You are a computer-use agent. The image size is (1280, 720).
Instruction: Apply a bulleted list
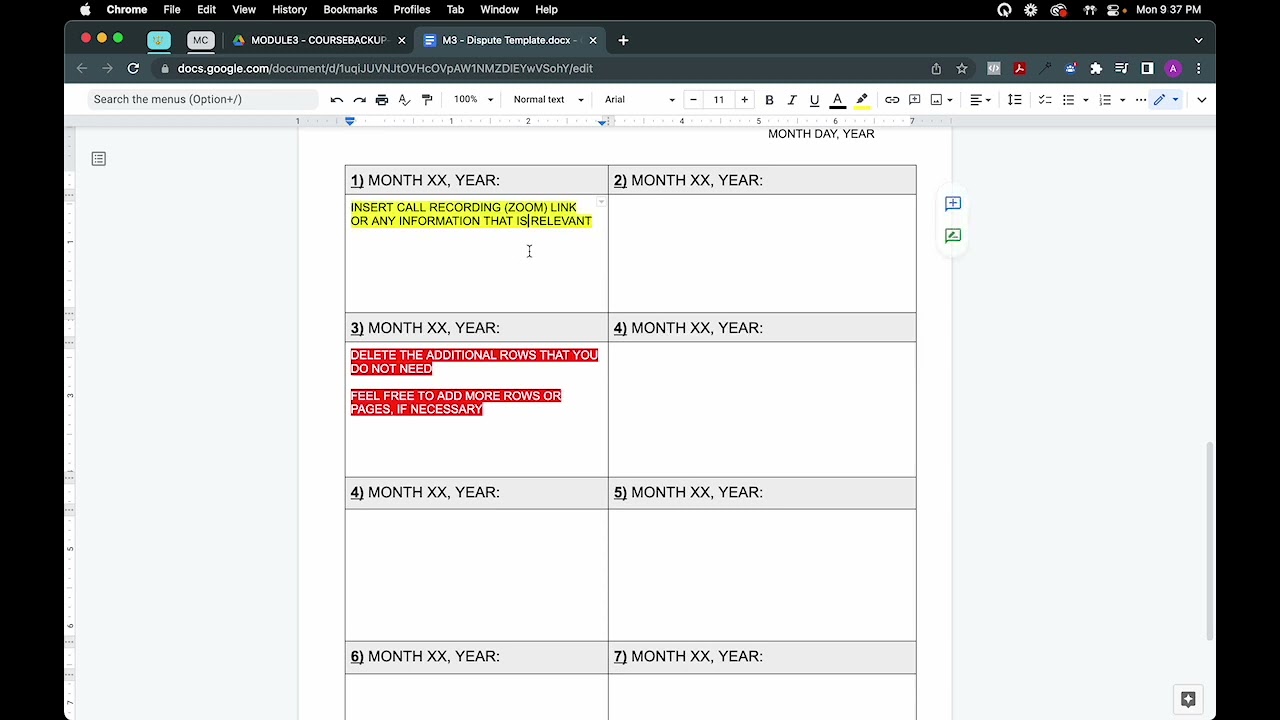coord(1068,99)
